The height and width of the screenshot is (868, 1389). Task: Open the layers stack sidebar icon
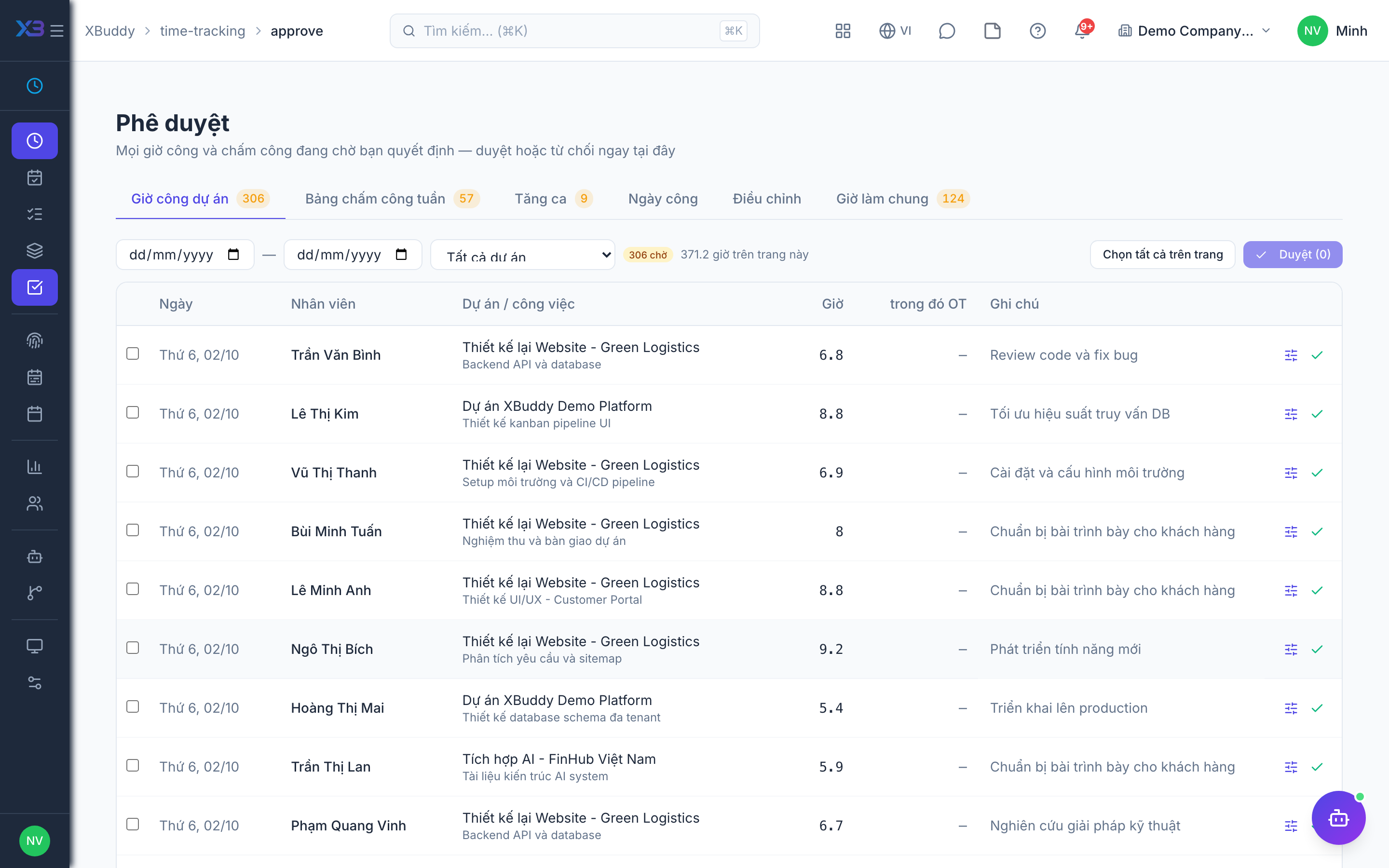coord(34,251)
